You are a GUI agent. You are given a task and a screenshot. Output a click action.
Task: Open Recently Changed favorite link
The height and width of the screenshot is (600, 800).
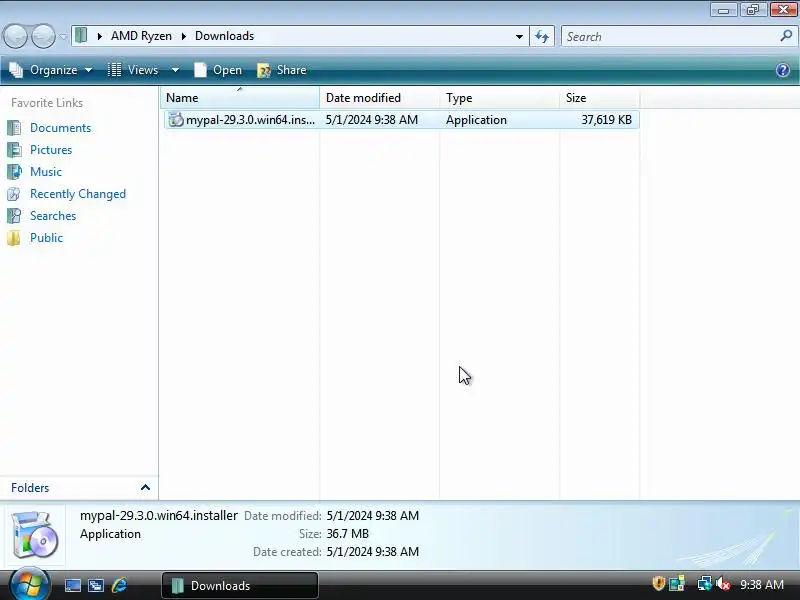pos(78,194)
